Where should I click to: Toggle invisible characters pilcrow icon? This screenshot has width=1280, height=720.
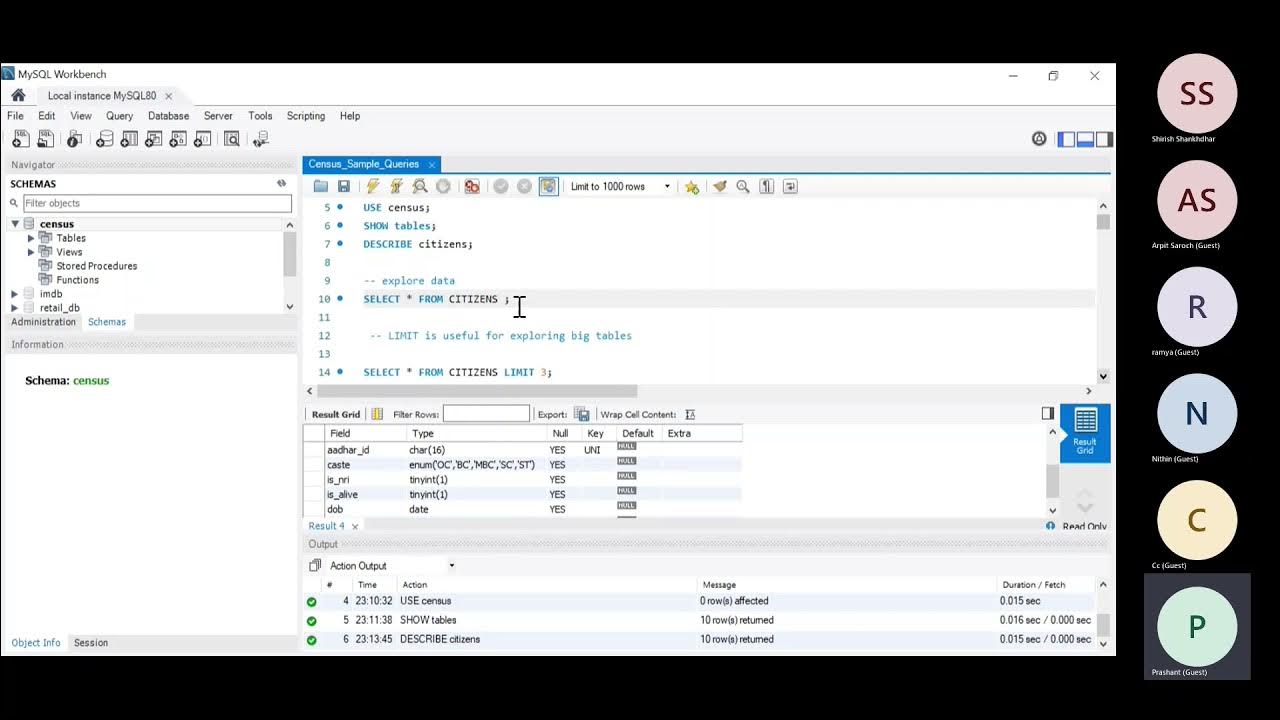pyautogui.click(x=767, y=186)
